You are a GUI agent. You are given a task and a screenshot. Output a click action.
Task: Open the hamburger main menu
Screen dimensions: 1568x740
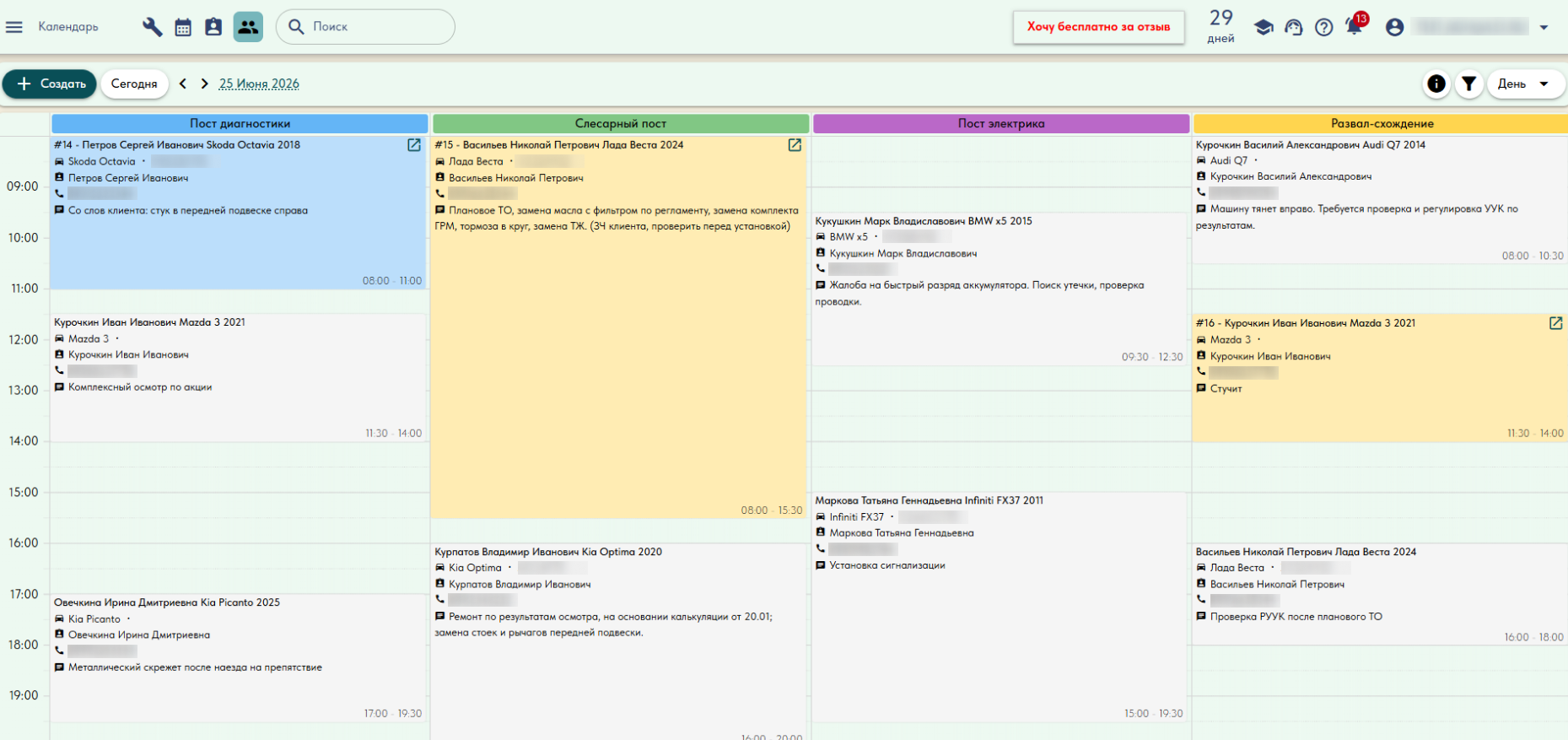click(x=13, y=27)
